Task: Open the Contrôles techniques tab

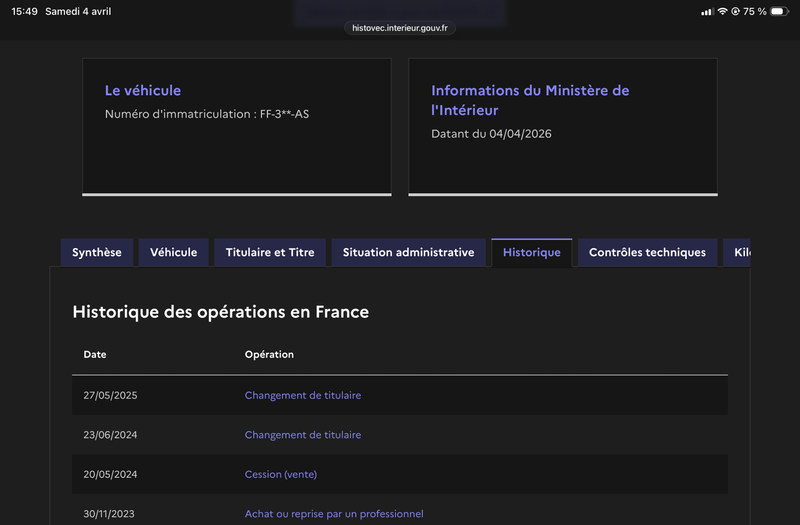Action: (647, 253)
